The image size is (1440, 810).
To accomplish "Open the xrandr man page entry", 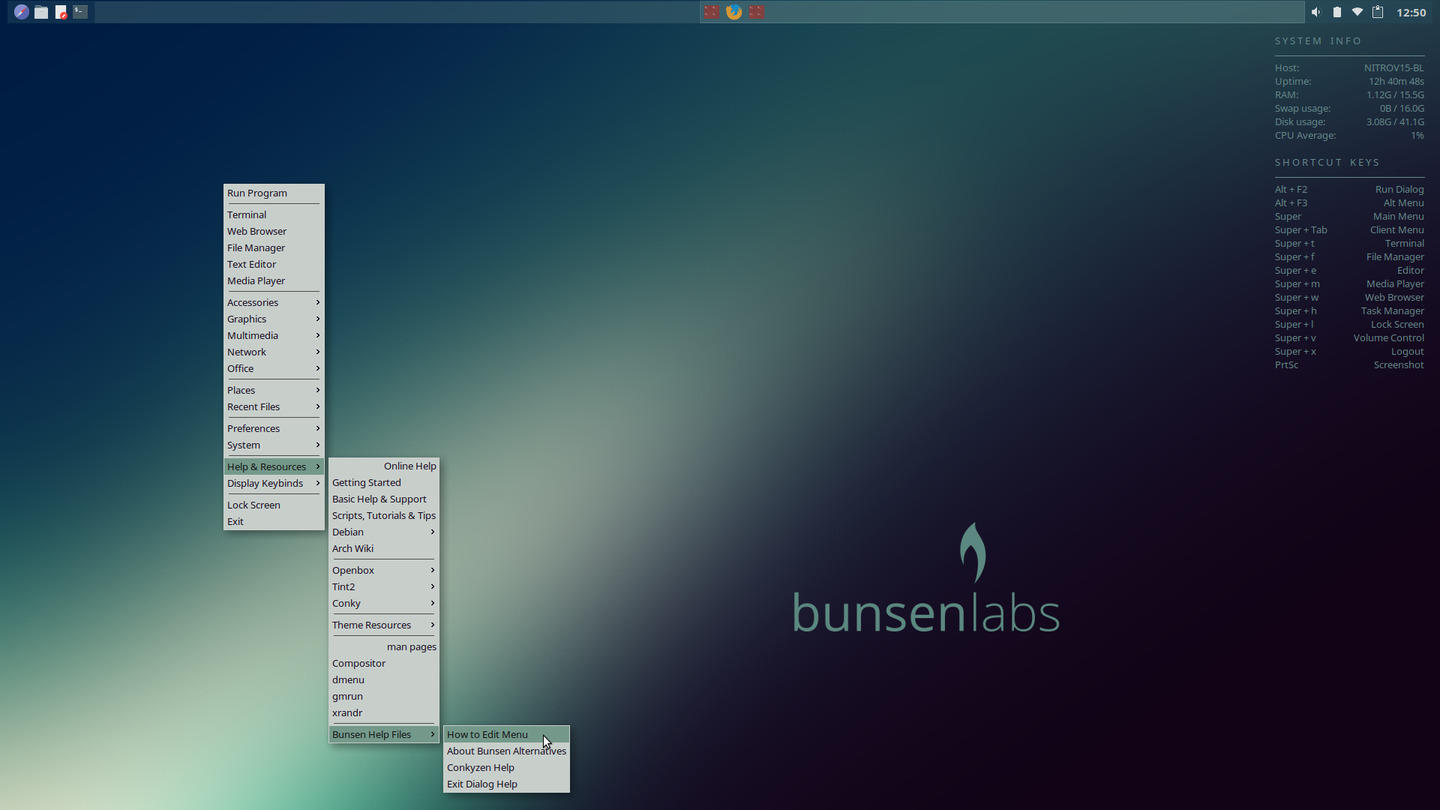I will pyautogui.click(x=384, y=713).
